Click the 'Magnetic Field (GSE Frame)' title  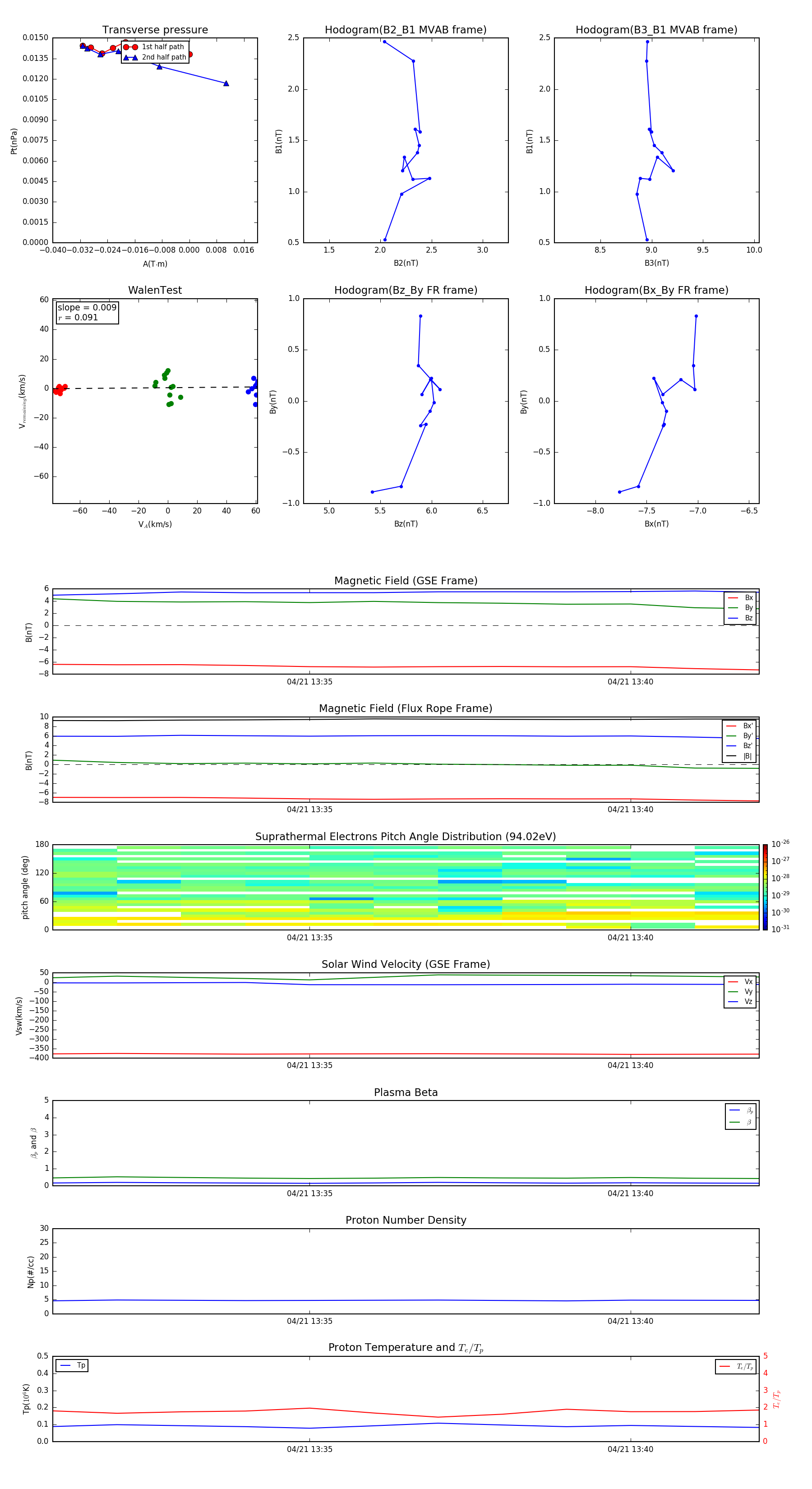pyautogui.click(x=406, y=580)
